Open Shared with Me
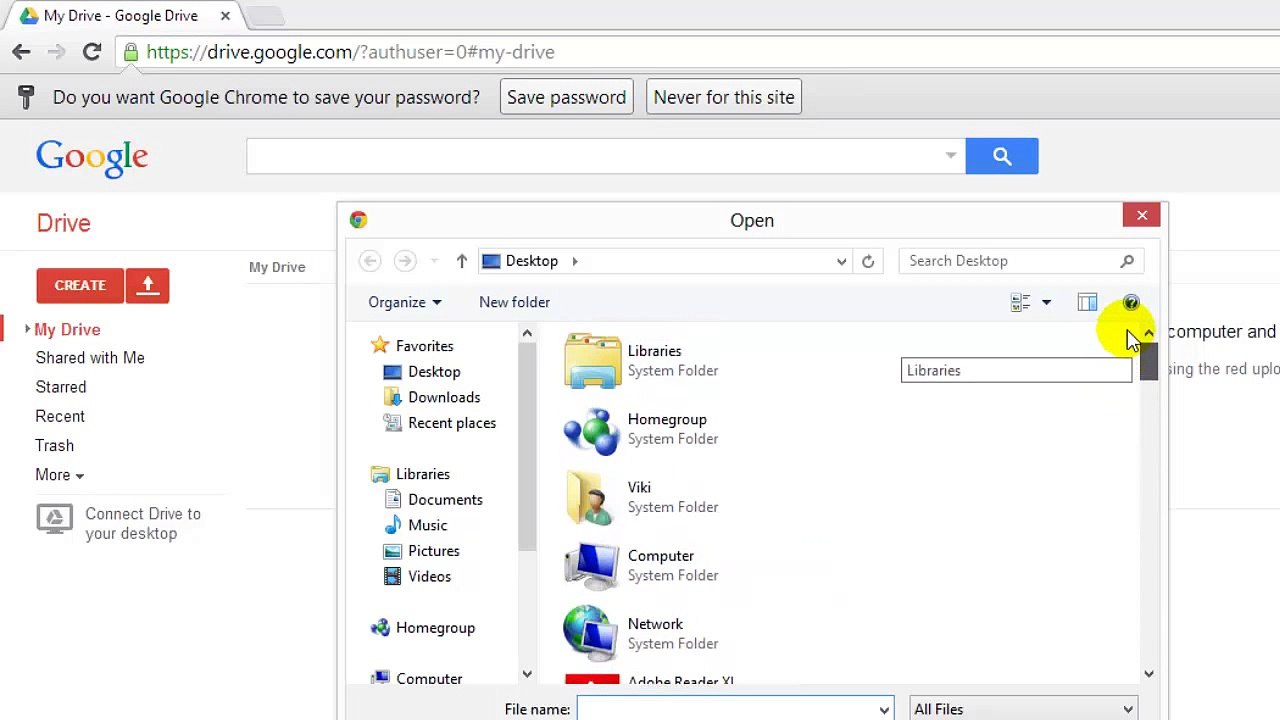The width and height of the screenshot is (1280, 720). pos(90,358)
